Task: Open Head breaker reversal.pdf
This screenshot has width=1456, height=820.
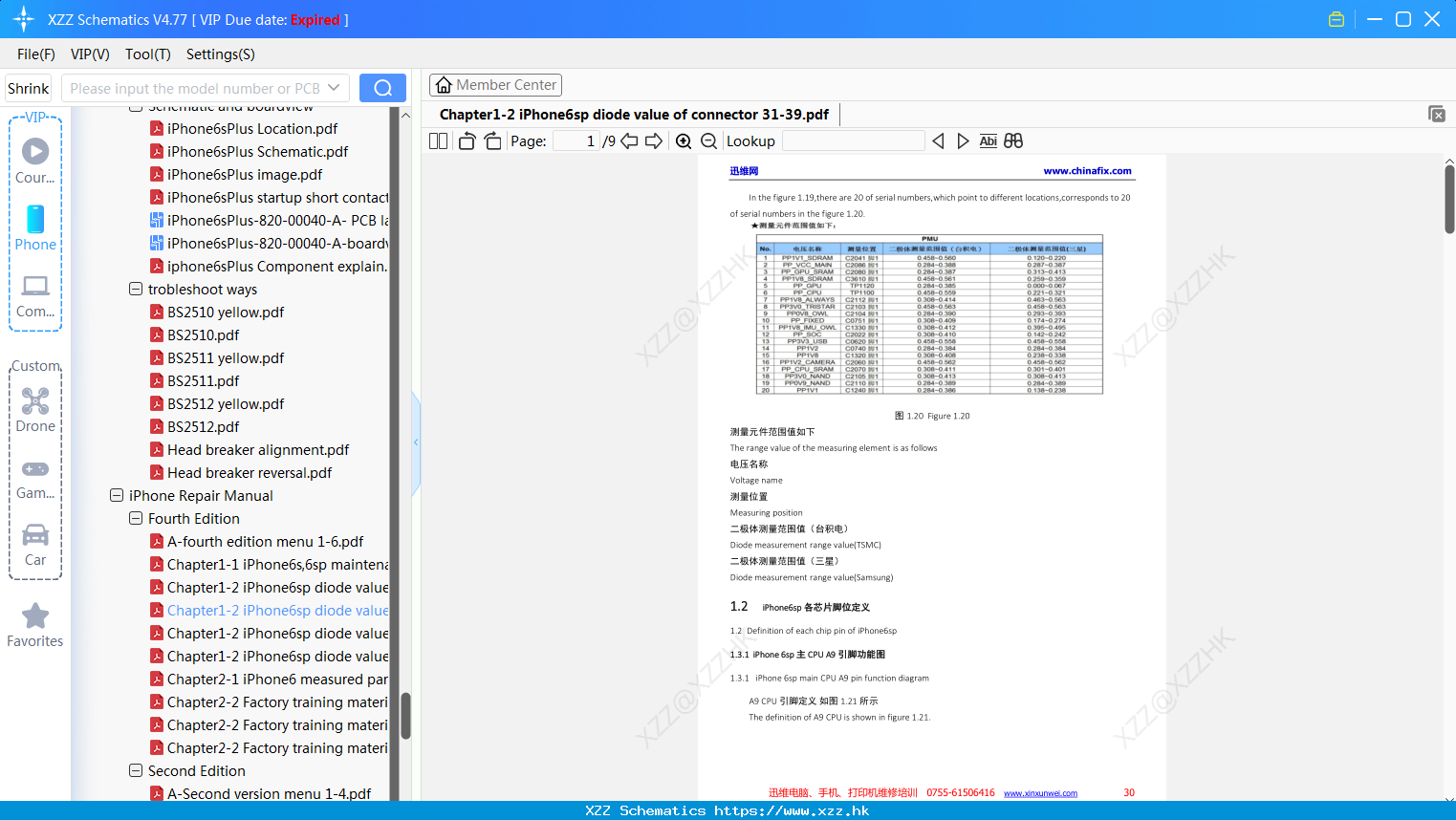Action: pyautogui.click(x=250, y=472)
